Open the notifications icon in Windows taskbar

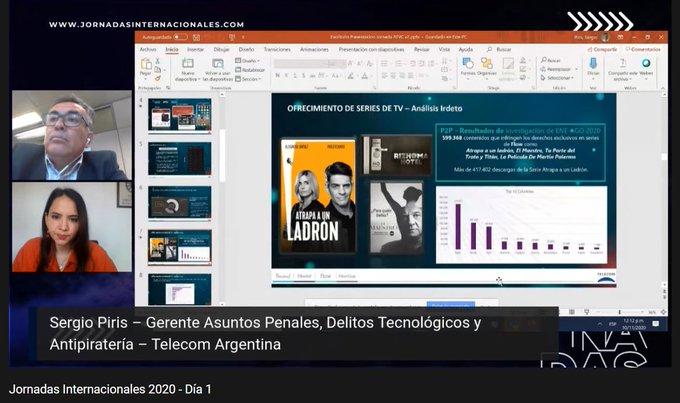click(x=655, y=324)
